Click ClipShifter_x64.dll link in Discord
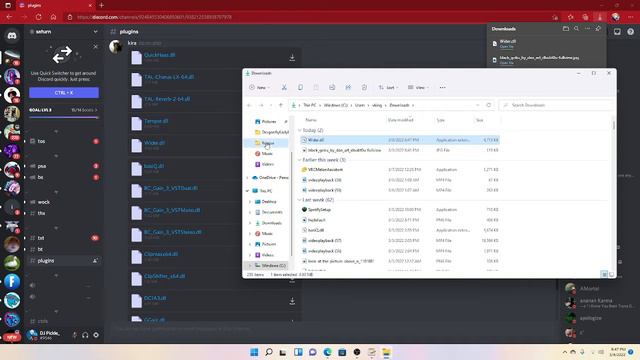 tap(164, 276)
